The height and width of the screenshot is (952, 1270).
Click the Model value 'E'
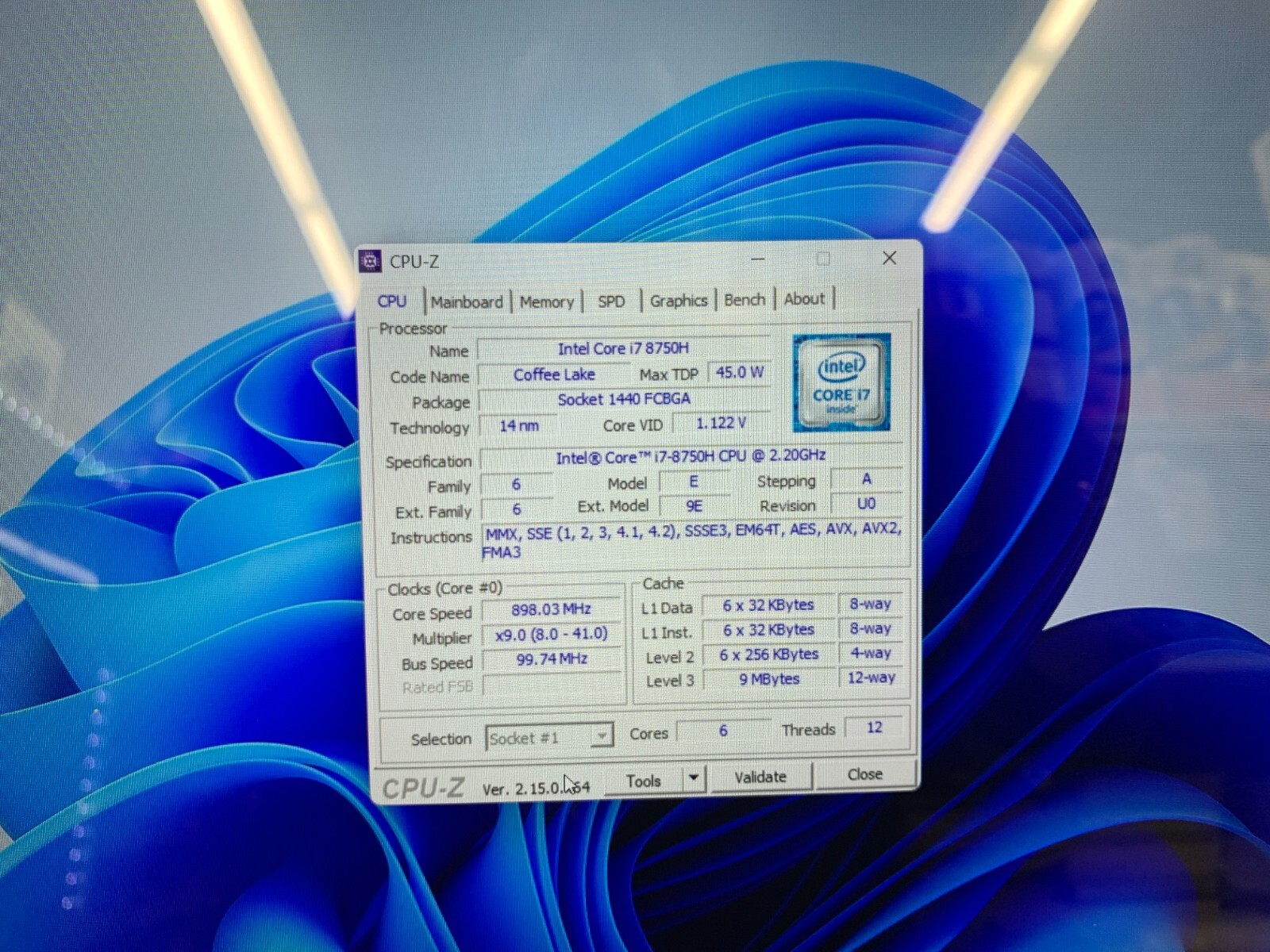(694, 482)
